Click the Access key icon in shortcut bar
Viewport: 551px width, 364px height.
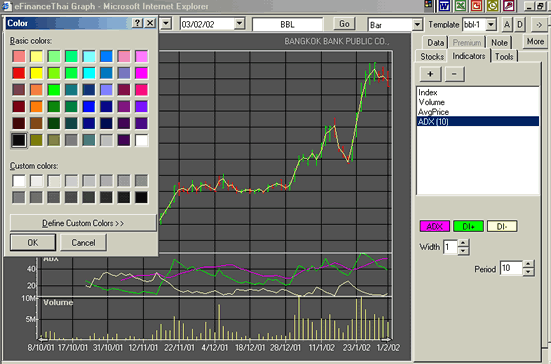[x=508, y=6]
